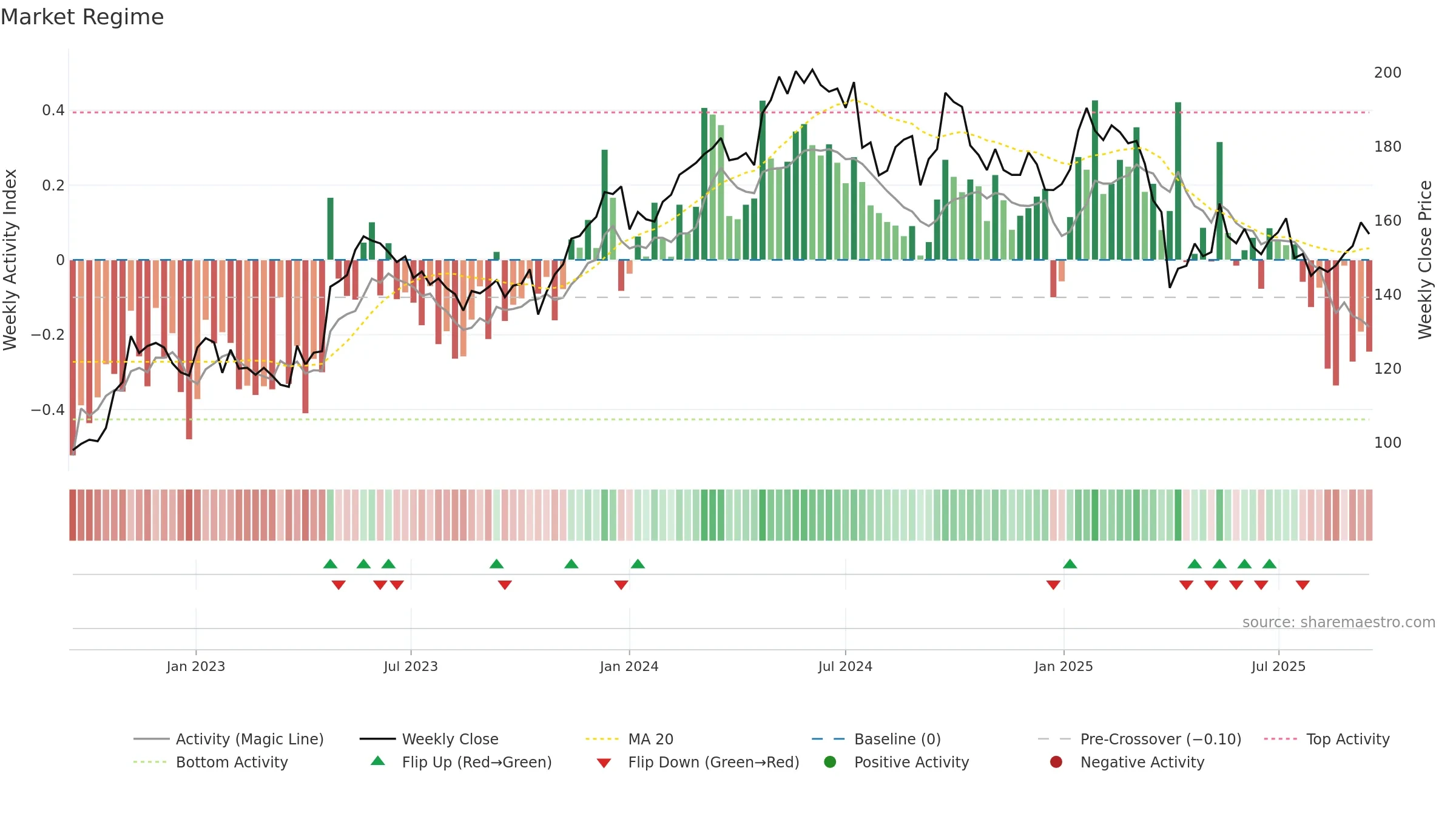Click the green flip-up marker right of Jan 2025

pos(1070,564)
